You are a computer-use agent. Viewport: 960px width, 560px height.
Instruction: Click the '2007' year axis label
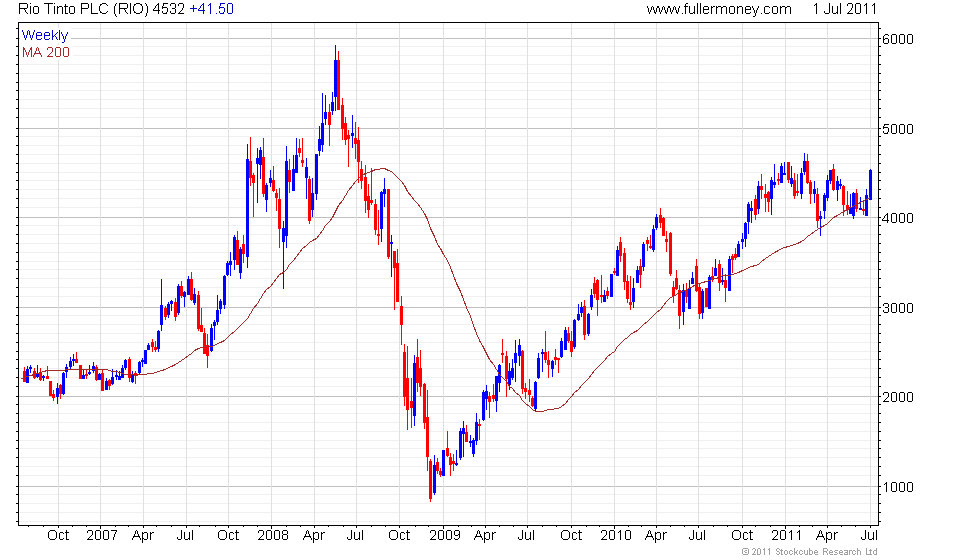pos(102,536)
